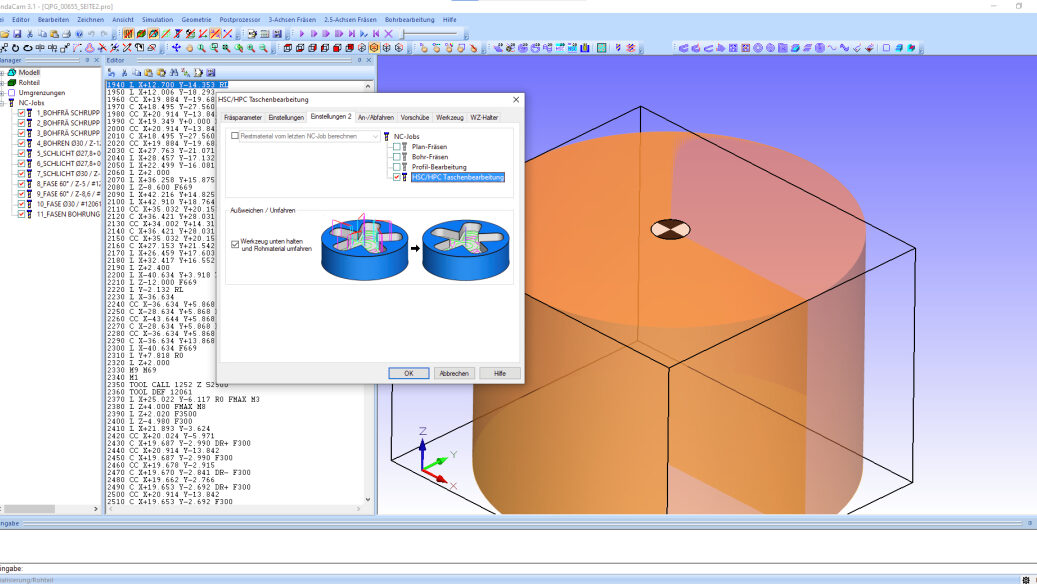1037x584 pixels.
Task: Switch to the Vorschübe tab
Action: [x=415, y=117]
